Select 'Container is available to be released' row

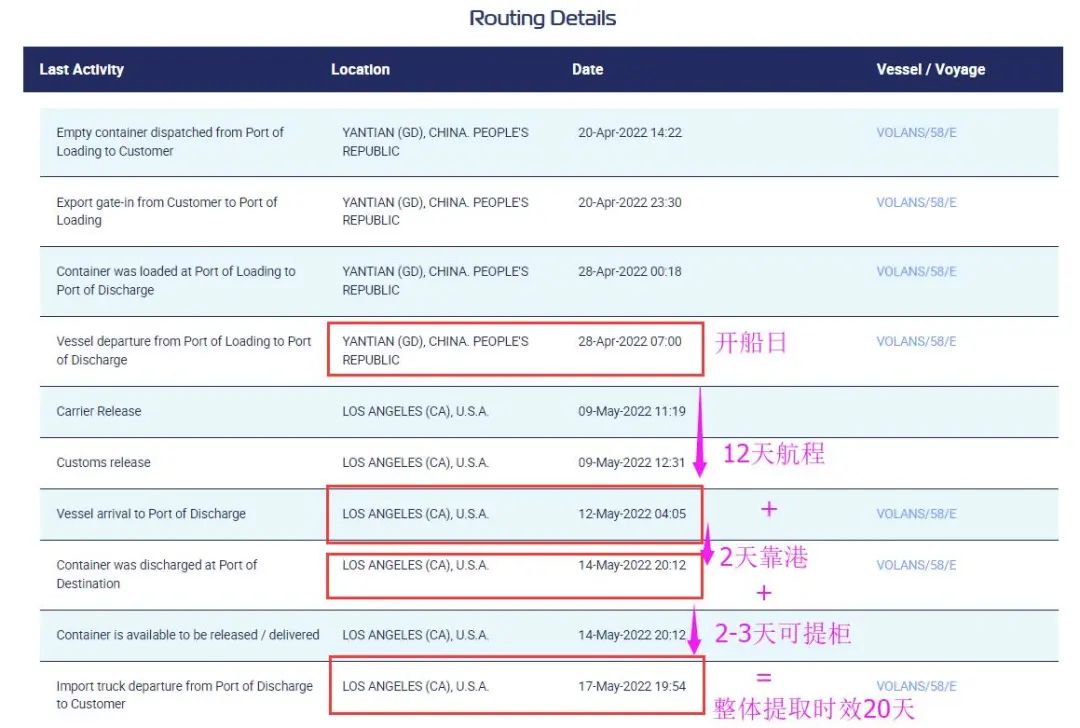tap(188, 635)
